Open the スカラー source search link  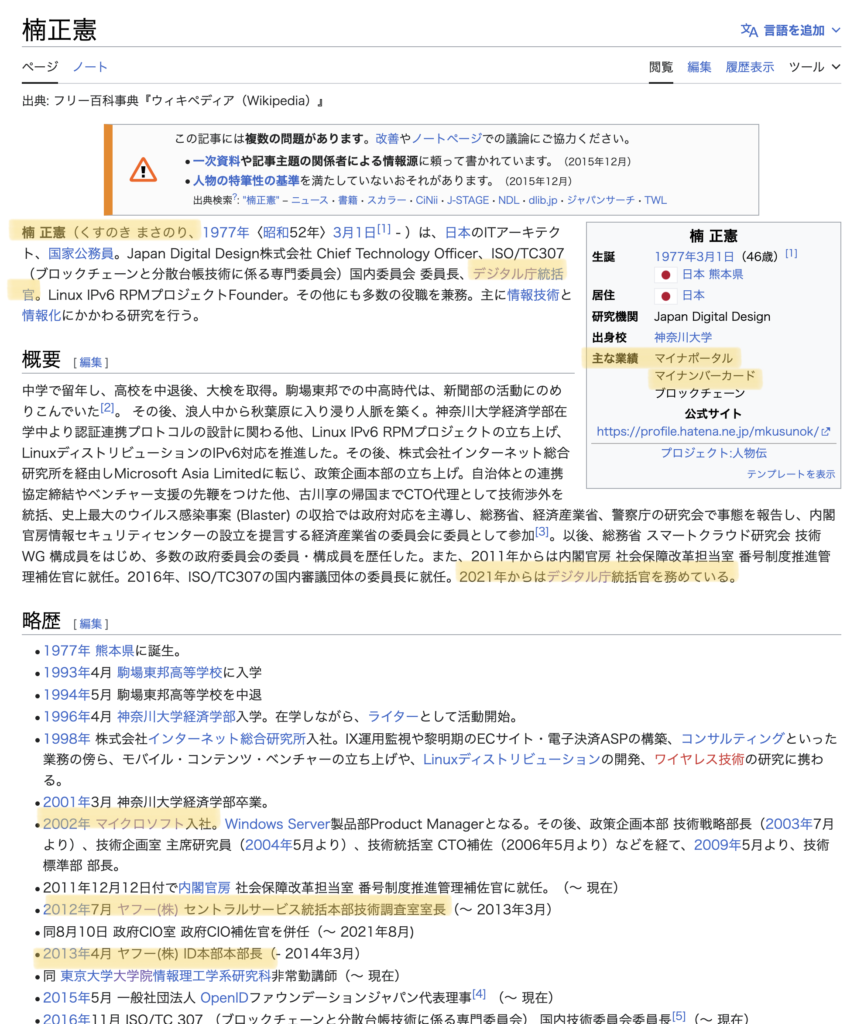(x=386, y=200)
